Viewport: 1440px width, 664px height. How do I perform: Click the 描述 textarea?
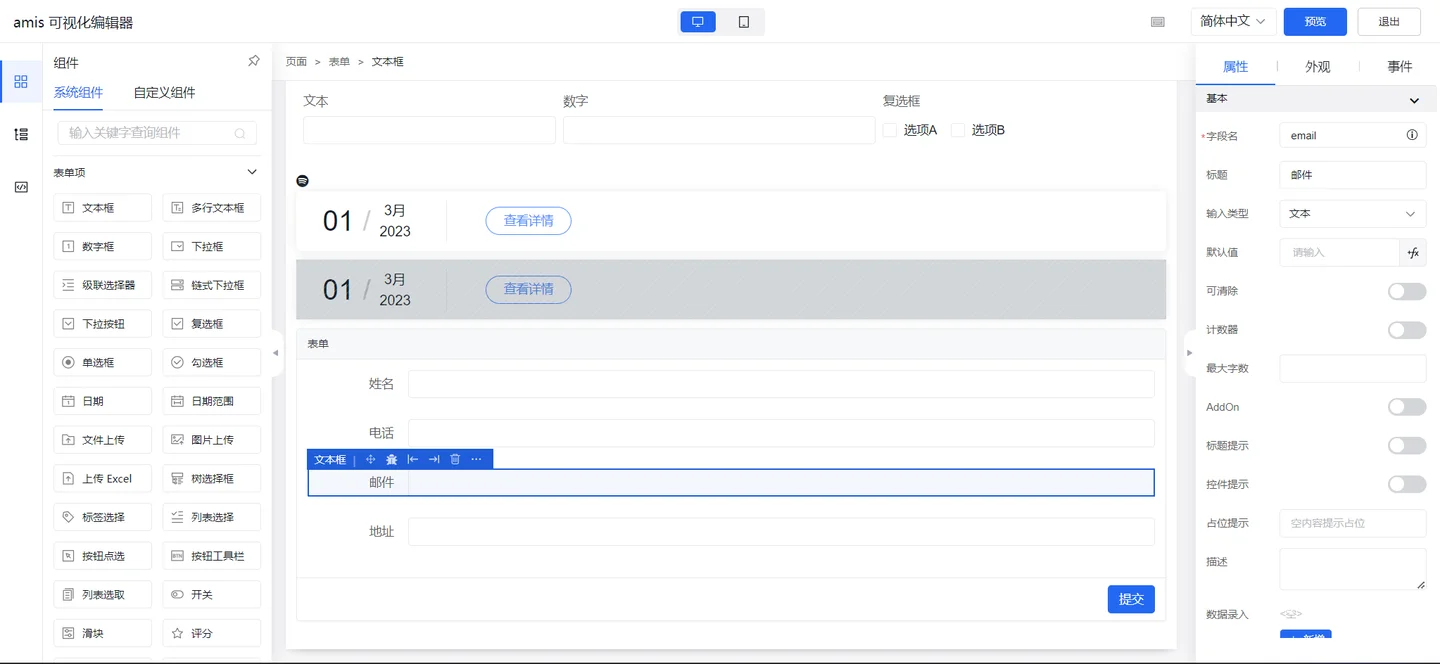click(x=1353, y=569)
